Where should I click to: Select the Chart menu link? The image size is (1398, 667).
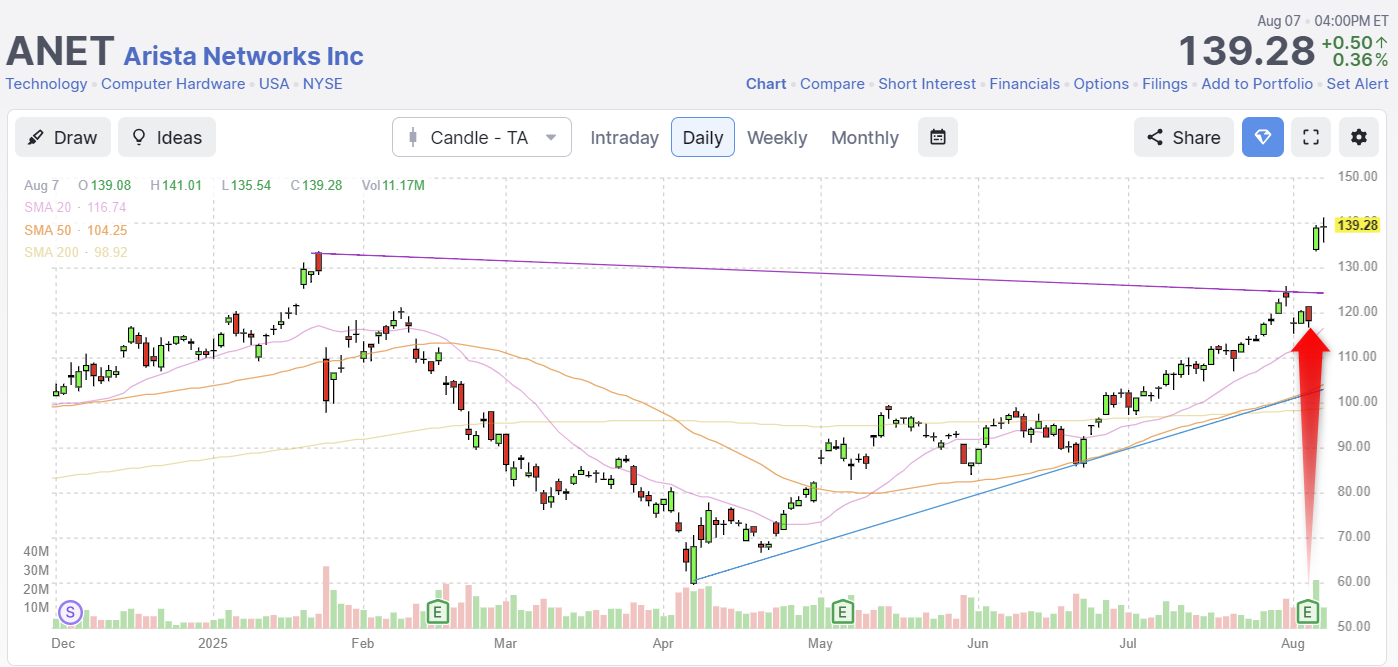[766, 84]
